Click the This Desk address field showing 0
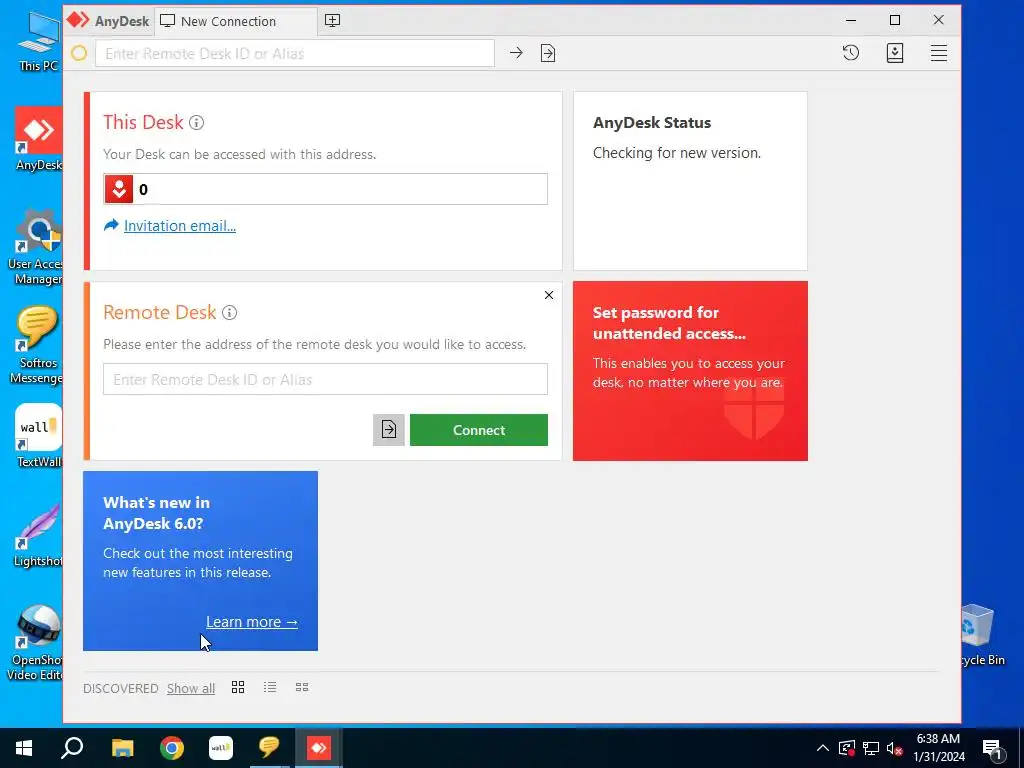Image resolution: width=1024 pixels, height=768 pixels. (x=325, y=189)
